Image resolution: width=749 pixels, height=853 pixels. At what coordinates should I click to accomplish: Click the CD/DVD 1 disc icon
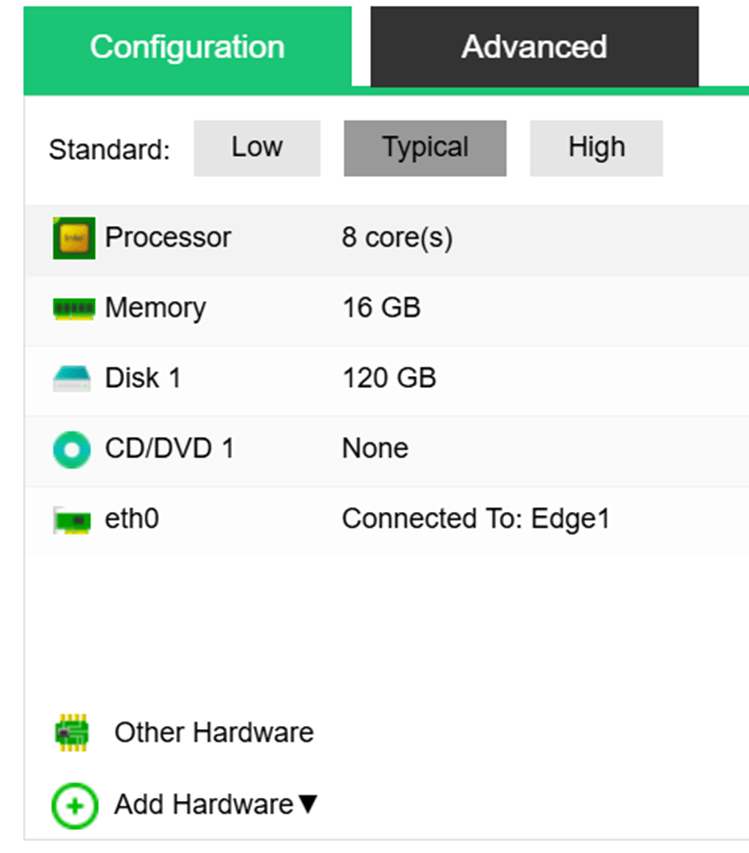click(73, 449)
